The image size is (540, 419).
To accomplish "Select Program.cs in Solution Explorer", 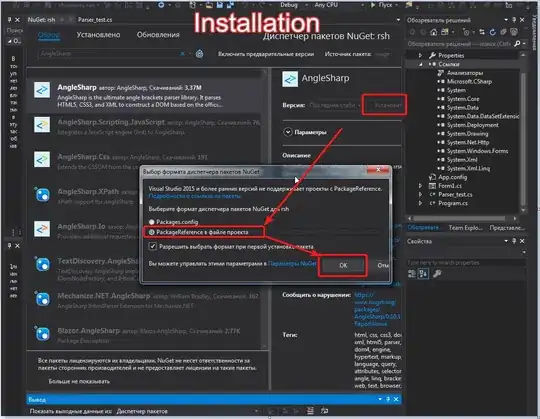I will click(453, 203).
